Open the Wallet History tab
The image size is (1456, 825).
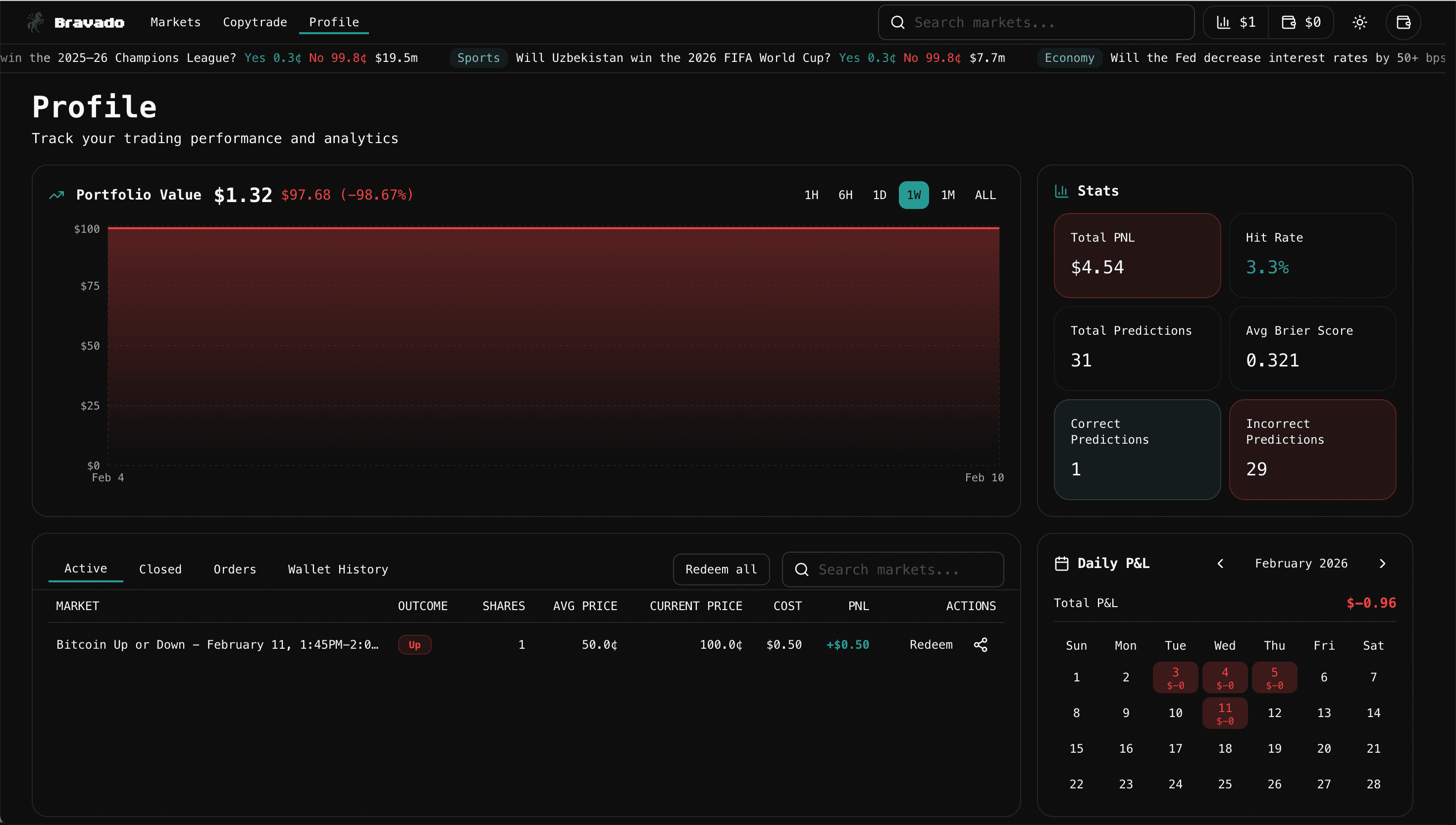click(x=338, y=569)
